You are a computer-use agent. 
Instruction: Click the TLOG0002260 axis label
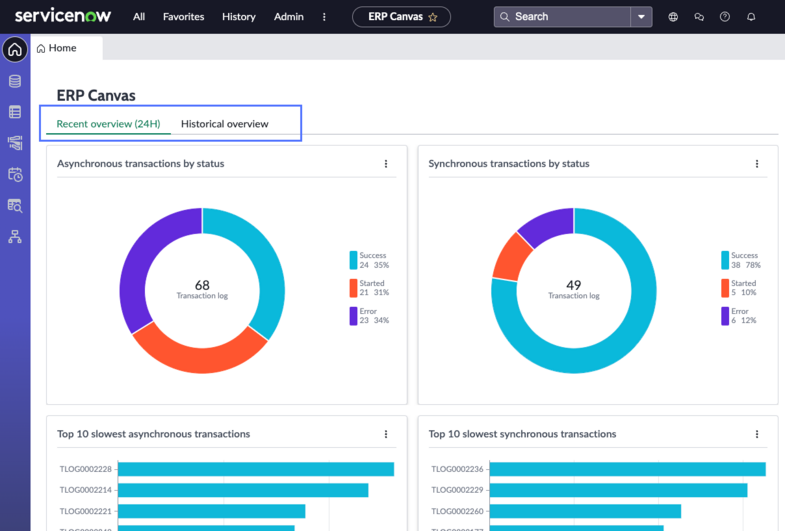(x=457, y=511)
